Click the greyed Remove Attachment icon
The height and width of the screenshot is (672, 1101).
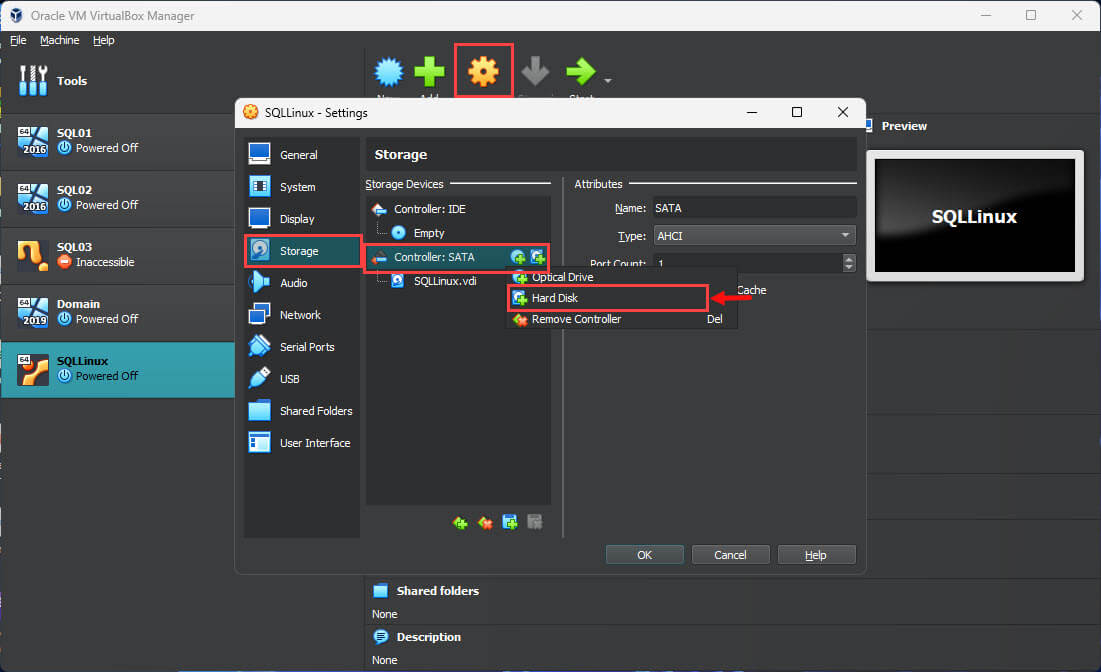[x=535, y=522]
